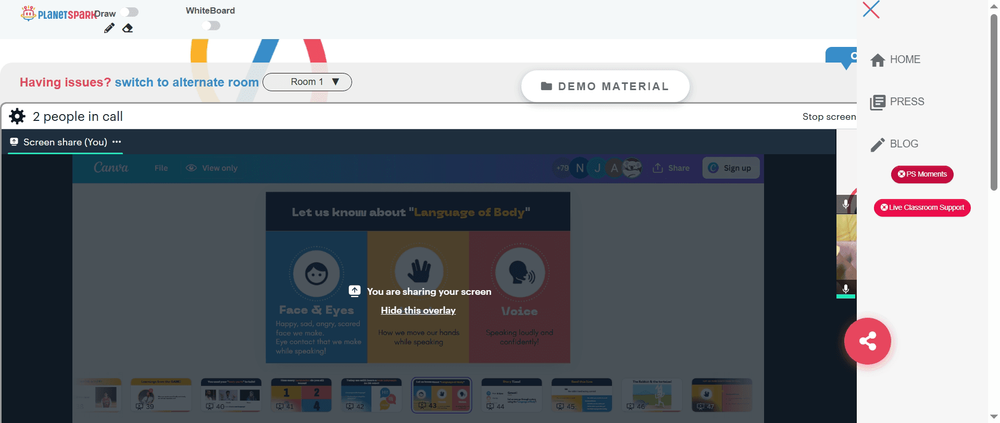Click the side panel vertical scrollbar
Viewport: 1000px width, 423px height.
coord(994,102)
